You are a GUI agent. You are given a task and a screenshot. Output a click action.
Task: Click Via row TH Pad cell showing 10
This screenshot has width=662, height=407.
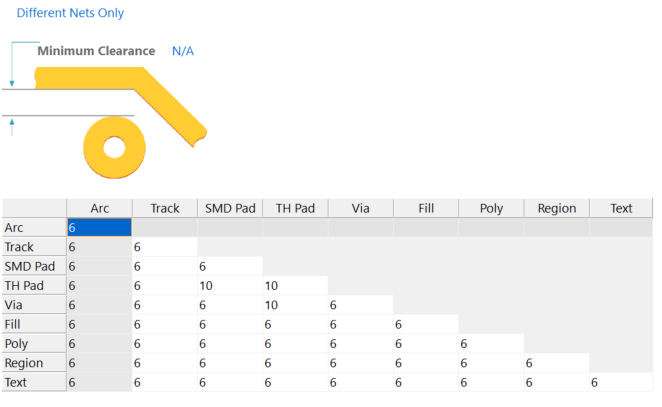pyautogui.click(x=296, y=305)
